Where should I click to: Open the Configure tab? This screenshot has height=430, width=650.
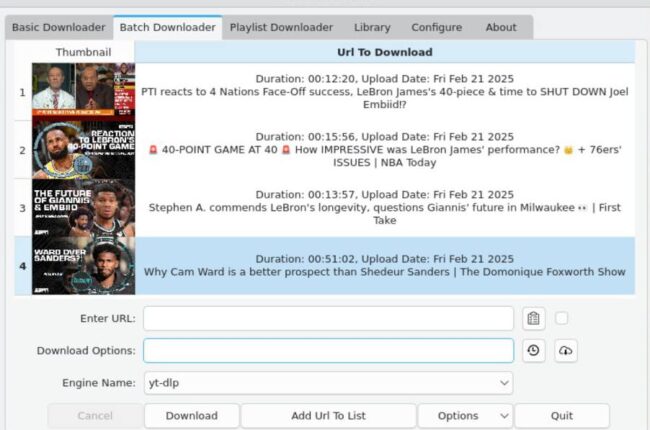click(x=436, y=27)
